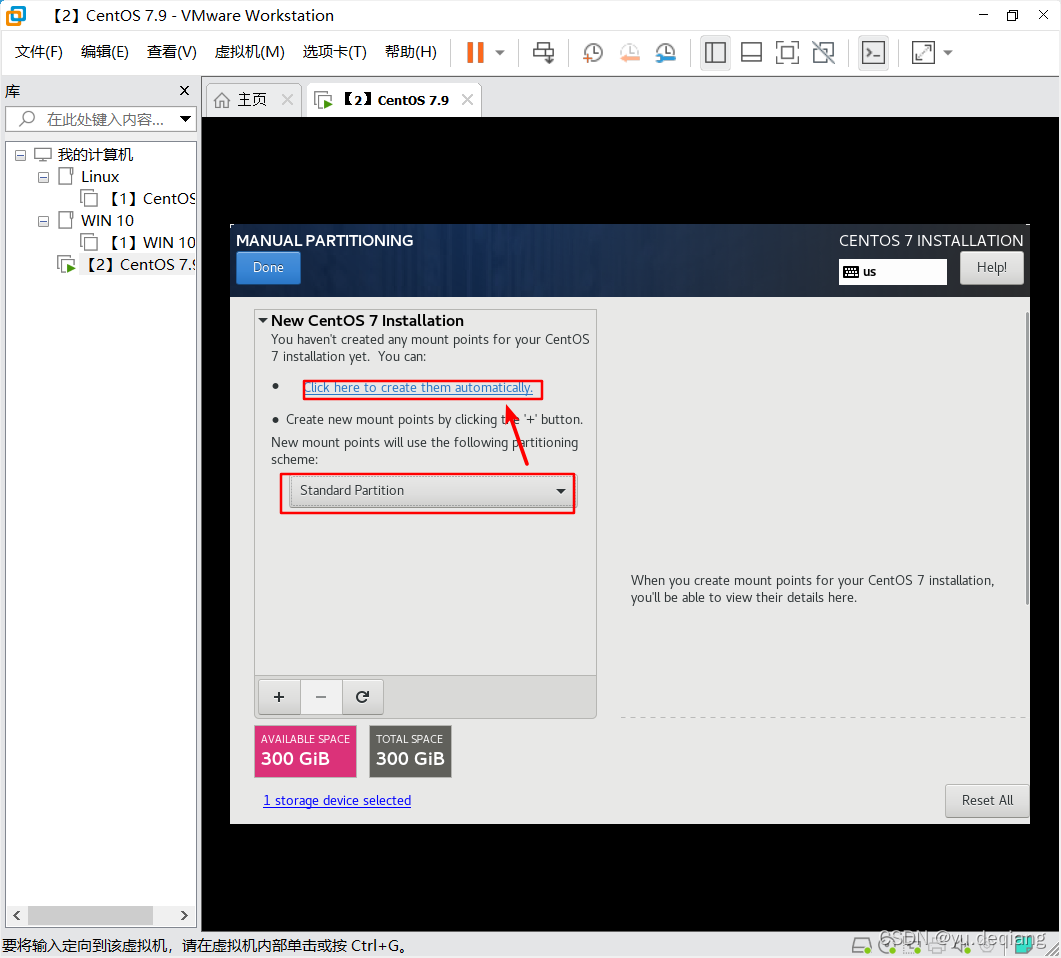Click the hard disk status icon in status bar

coord(861,945)
